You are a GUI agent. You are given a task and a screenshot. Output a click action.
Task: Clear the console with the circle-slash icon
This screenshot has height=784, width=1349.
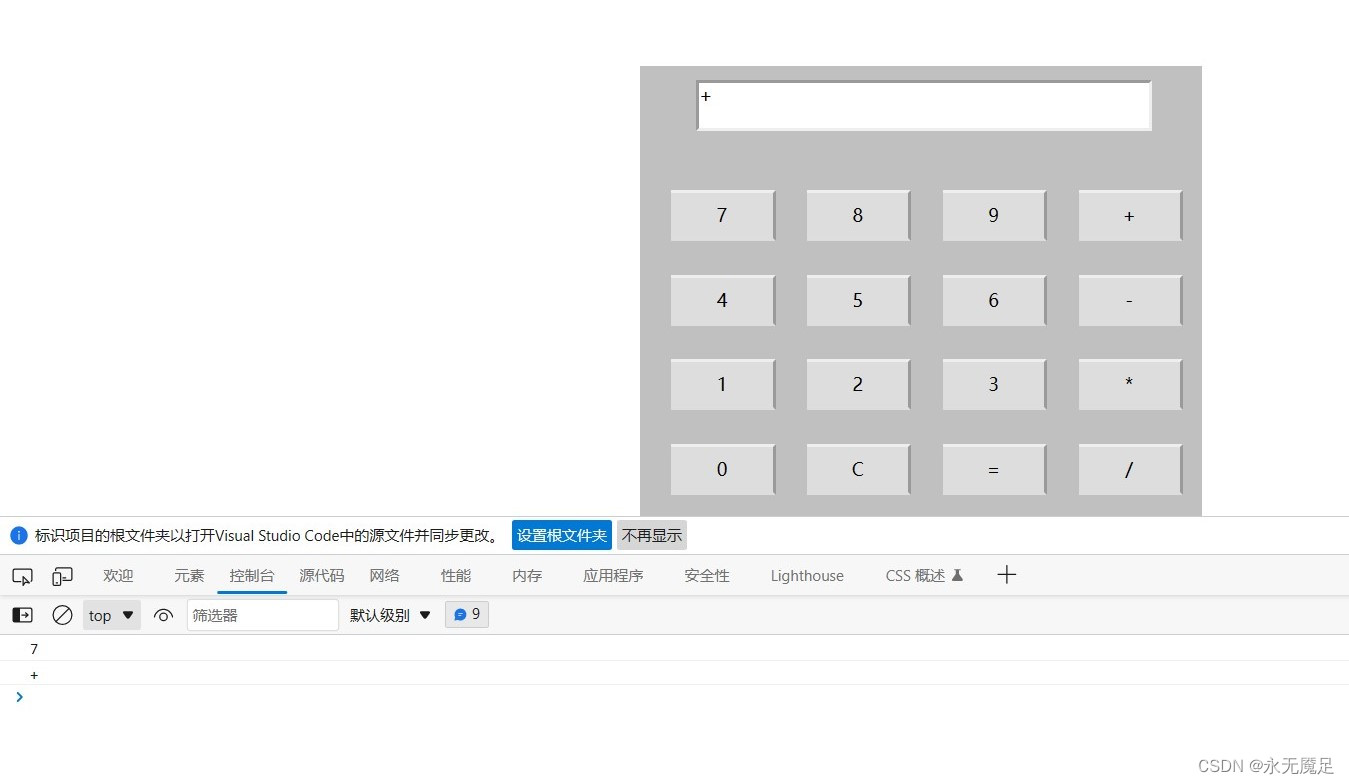pyautogui.click(x=62, y=615)
